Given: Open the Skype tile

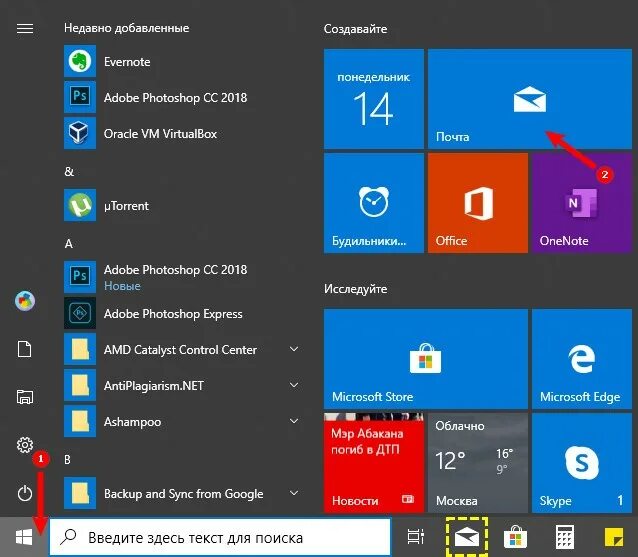Looking at the screenshot, I should click(582, 463).
